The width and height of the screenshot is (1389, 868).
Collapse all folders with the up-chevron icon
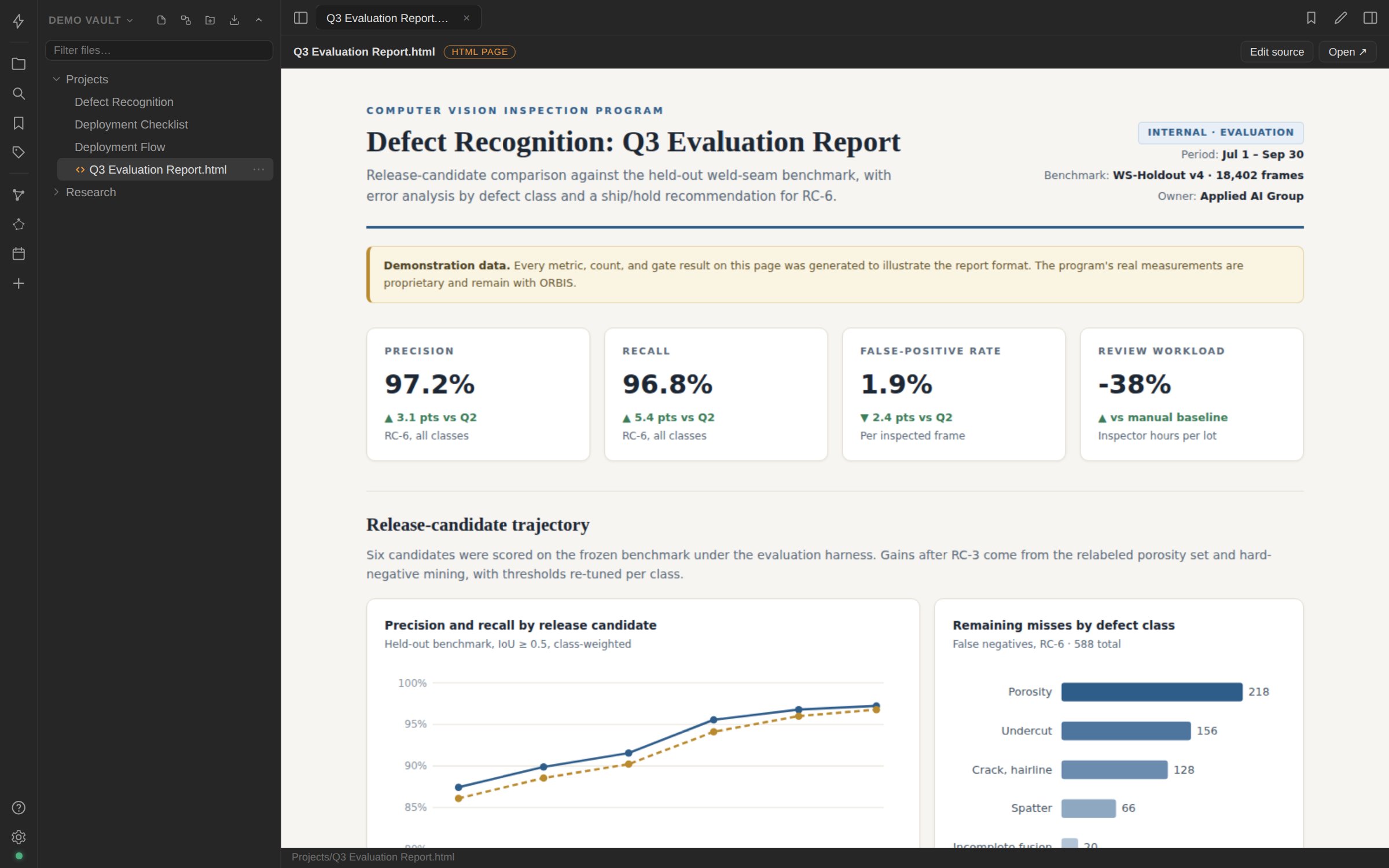(259, 20)
